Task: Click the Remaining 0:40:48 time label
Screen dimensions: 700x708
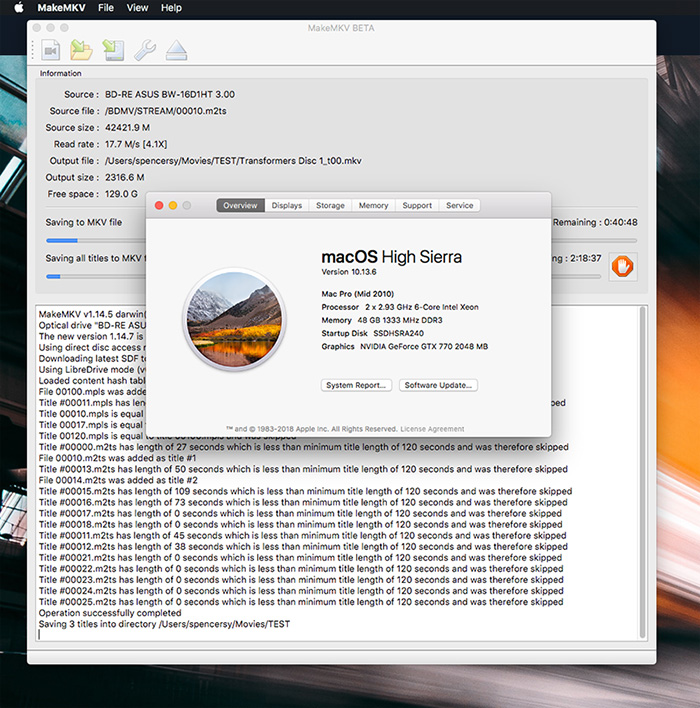Action: 595,222
